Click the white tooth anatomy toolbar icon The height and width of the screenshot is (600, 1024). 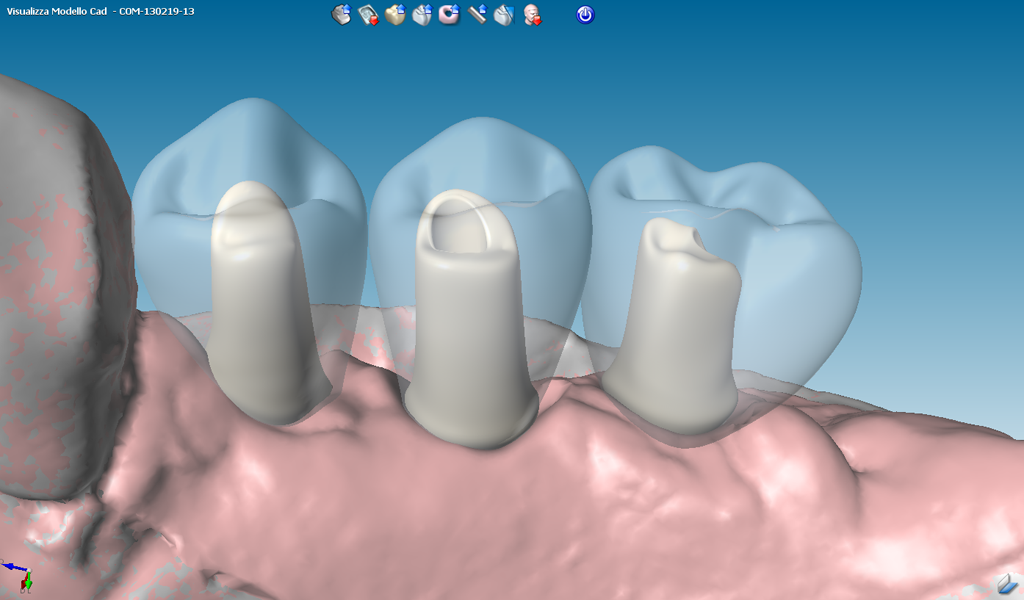422,15
